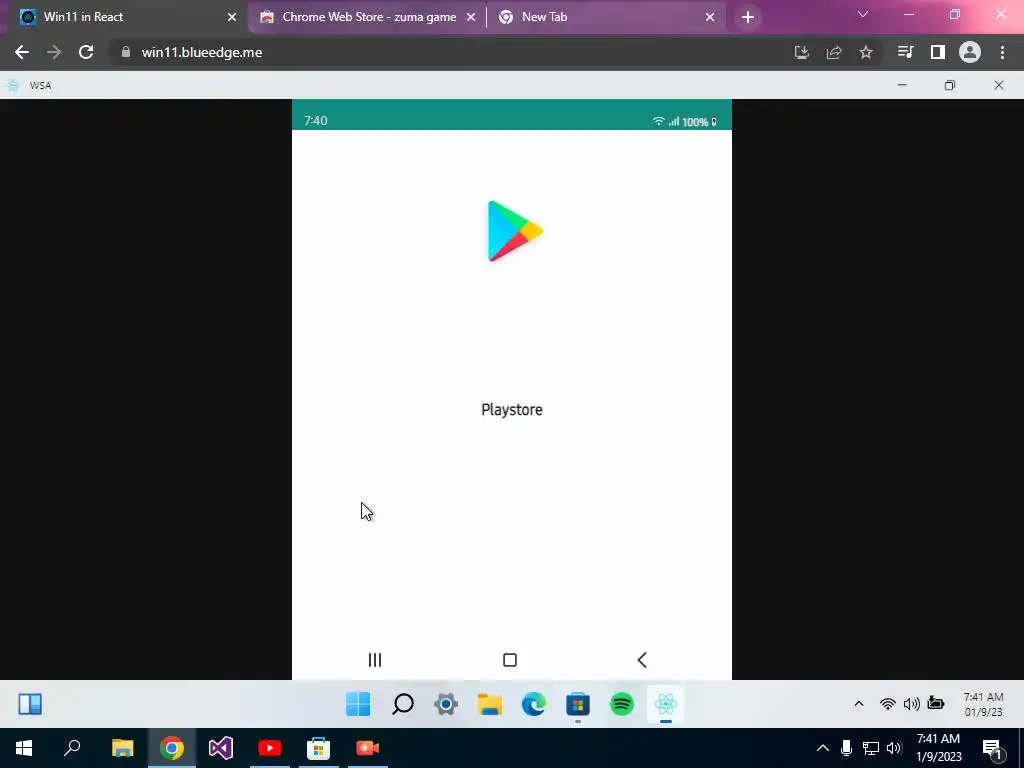The width and height of the screenshot is (1024, 768).
Task: Open Visual Studio in host taskbar
Action: coord(221,748)
